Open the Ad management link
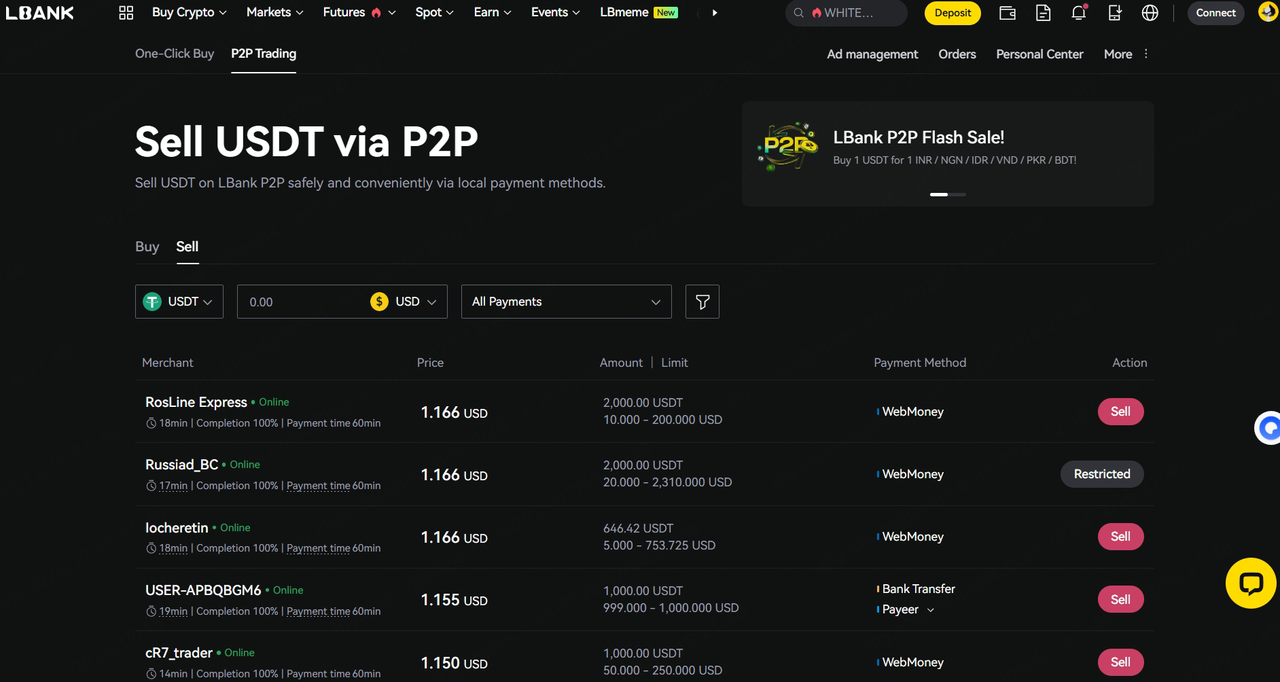1280x682 pixels. tap(872, 54)
